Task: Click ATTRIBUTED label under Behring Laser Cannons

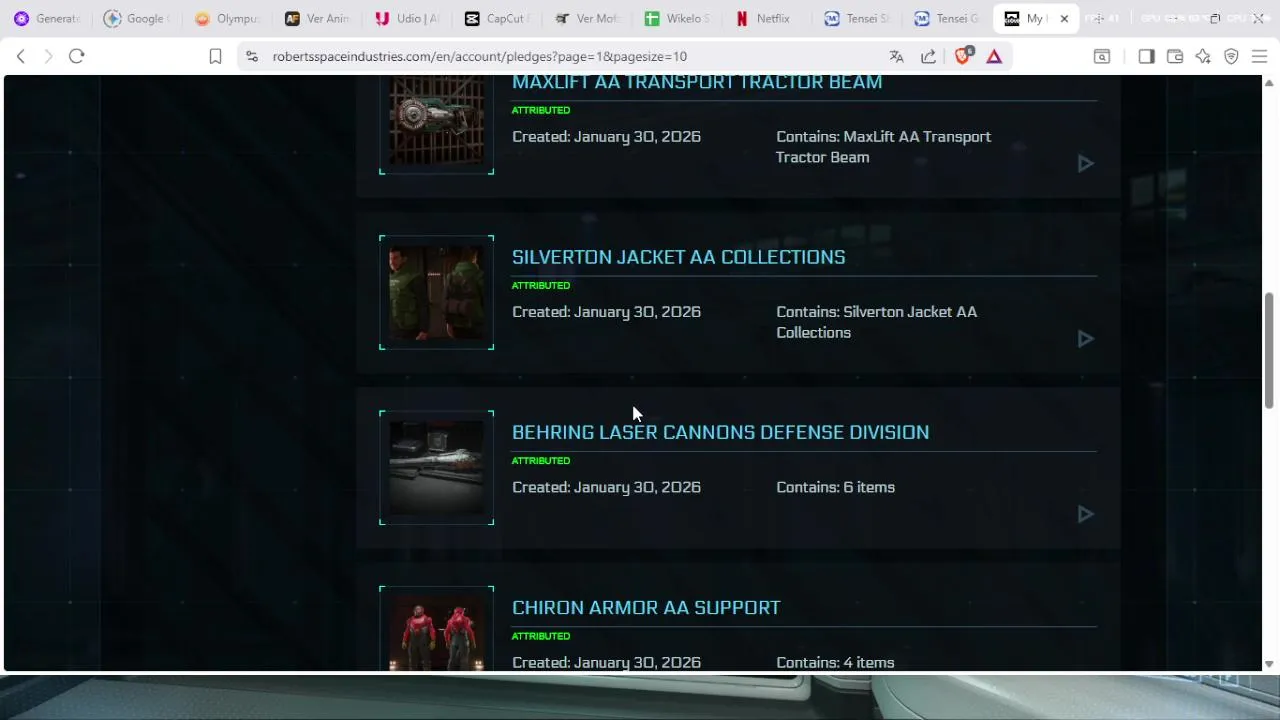Action: [x=541, y=461]
